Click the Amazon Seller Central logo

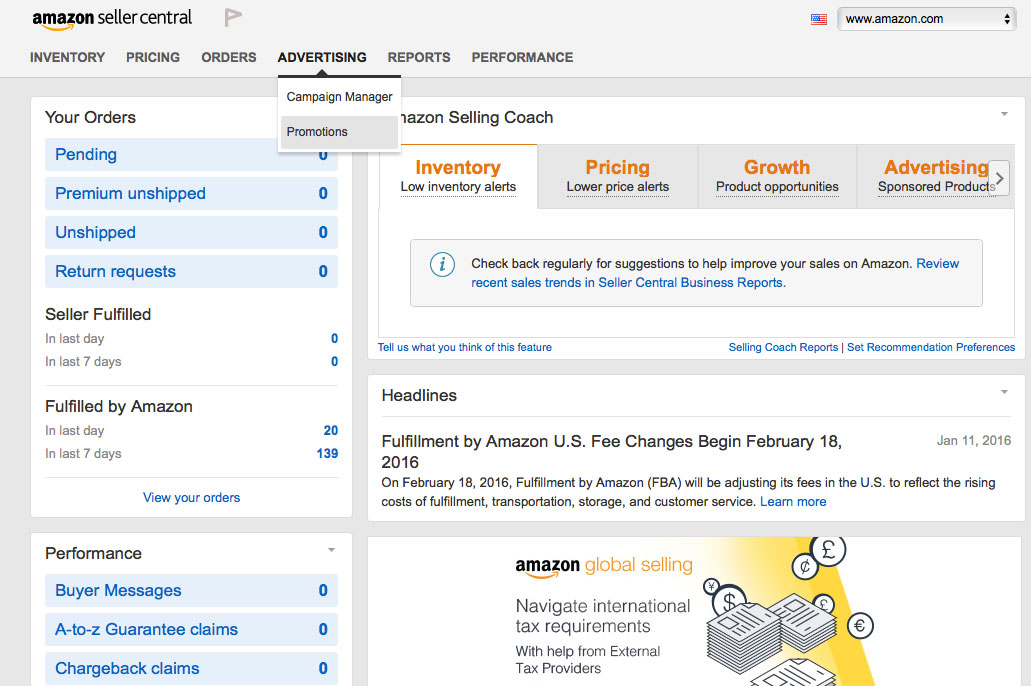(x=112, y=19)
